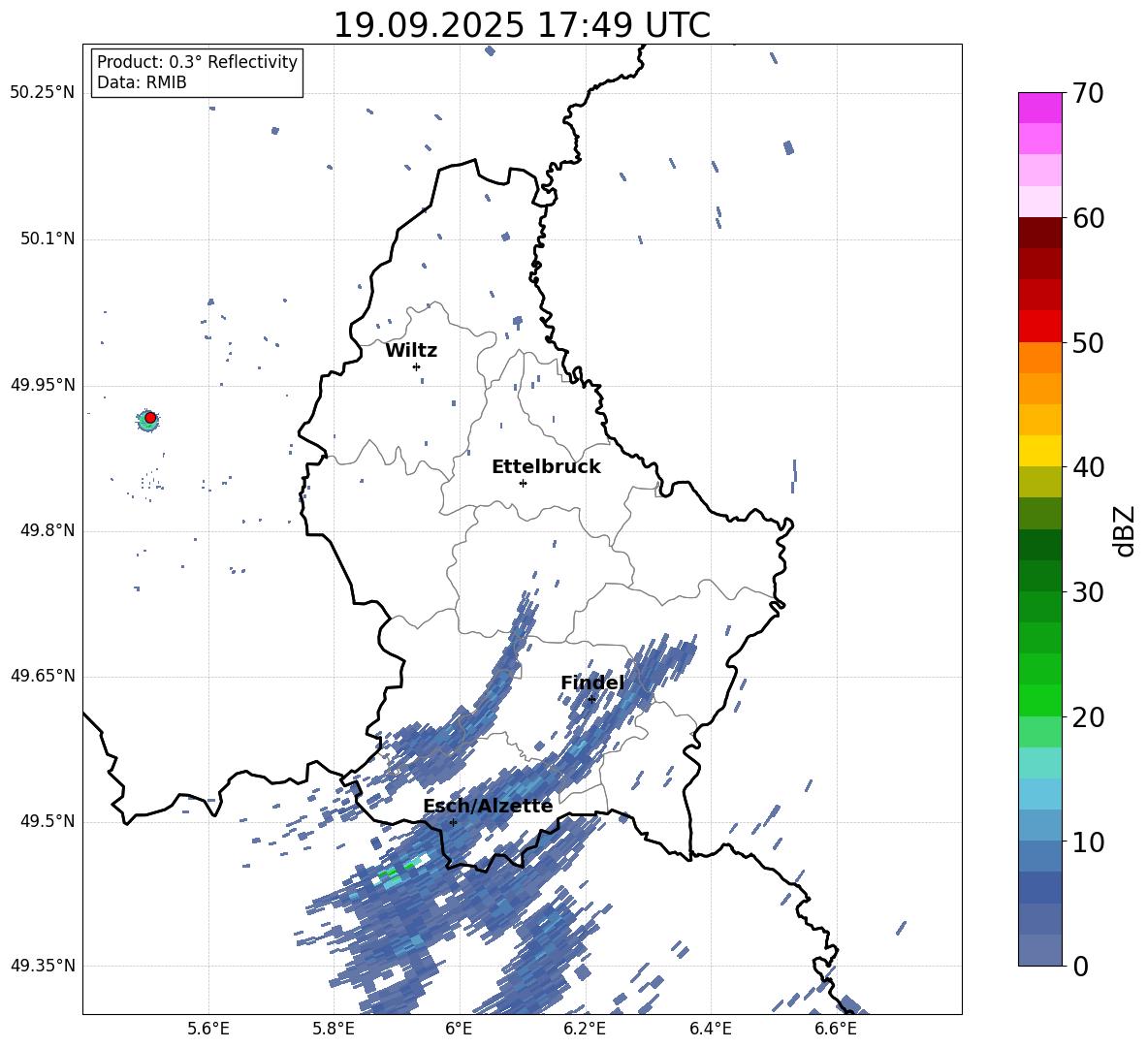Click the 49.35°N latitude label
Viewport: 1148px width, 1048px height.
click(43, 966)
